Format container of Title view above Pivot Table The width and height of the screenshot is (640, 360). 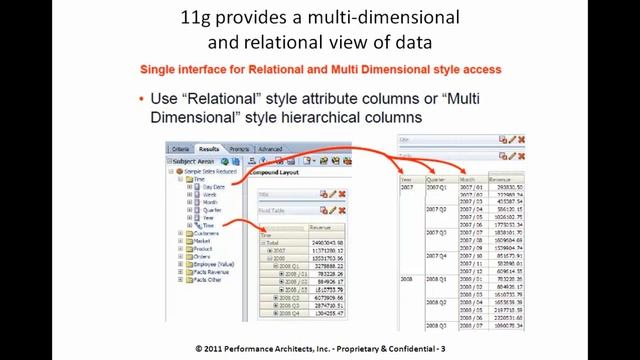(324, 194)
